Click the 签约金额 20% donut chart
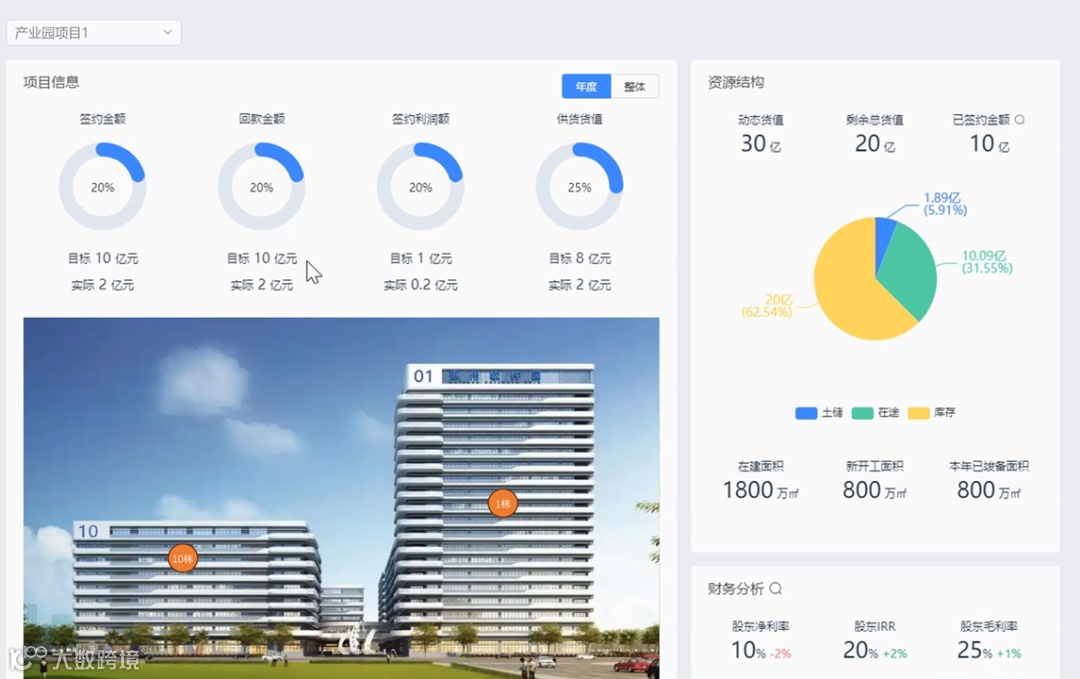Image resolution: width=1080 pixels, height=679 pixels. (x=103, y=187)
